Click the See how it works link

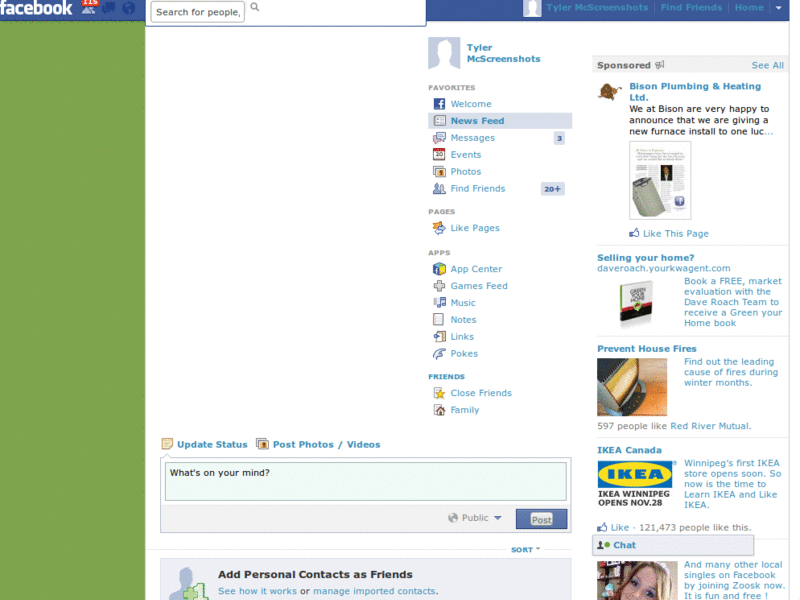point(257,591)
